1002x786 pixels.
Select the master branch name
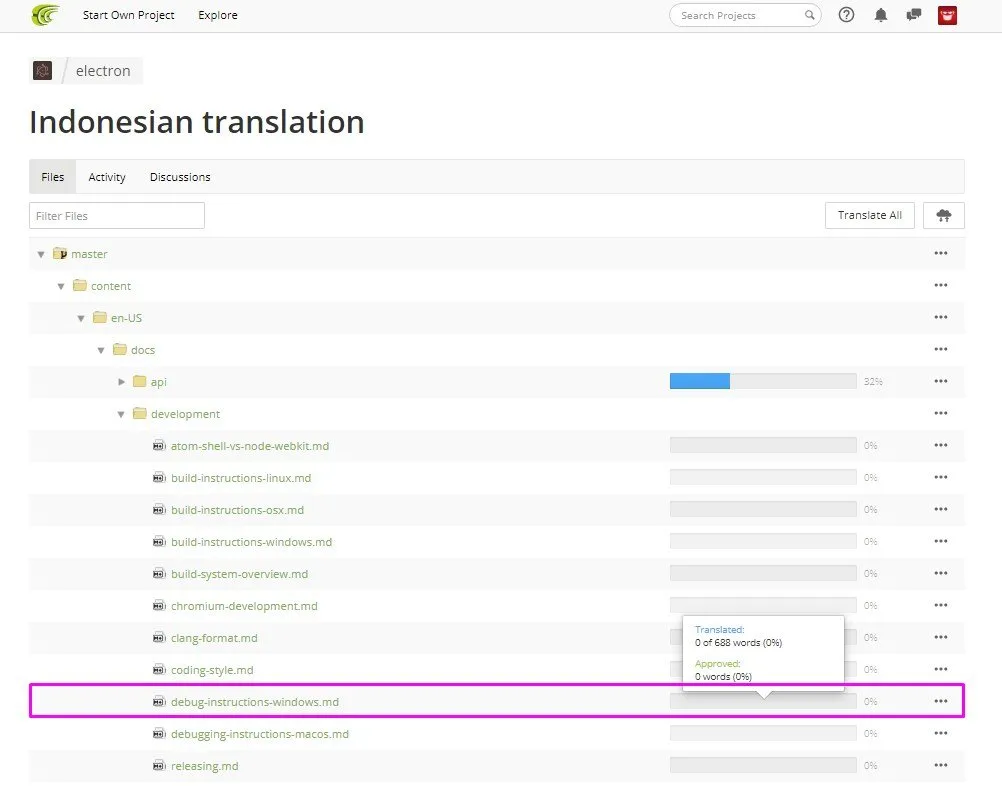click(x=89, y=254)
